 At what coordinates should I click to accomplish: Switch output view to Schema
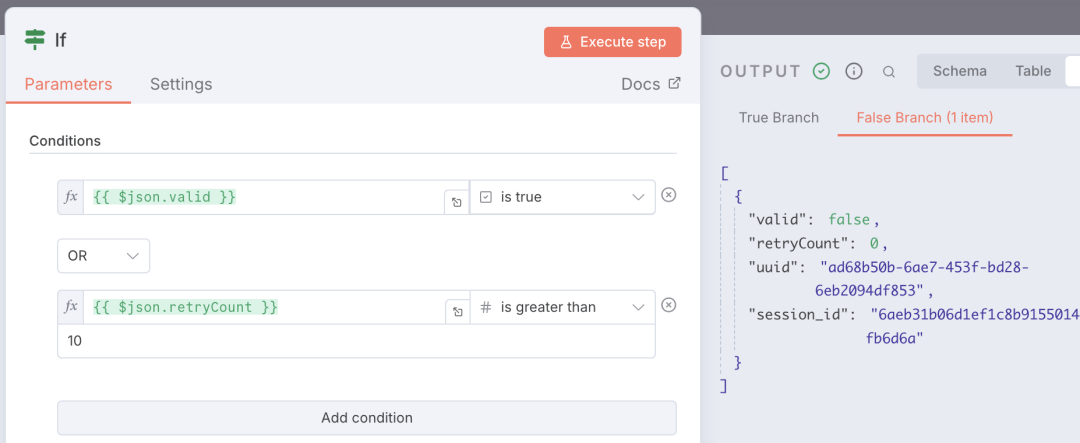pyautogui.click(x=959, y=71)
